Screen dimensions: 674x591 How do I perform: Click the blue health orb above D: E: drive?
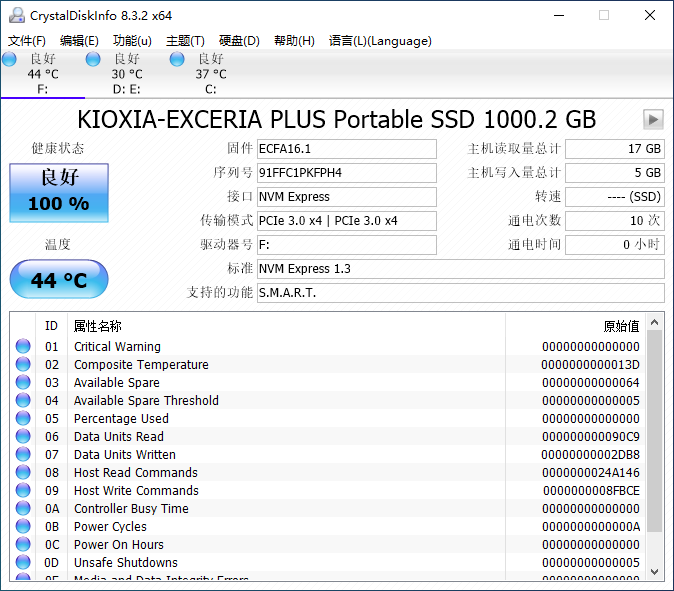(x=93, y=59)
